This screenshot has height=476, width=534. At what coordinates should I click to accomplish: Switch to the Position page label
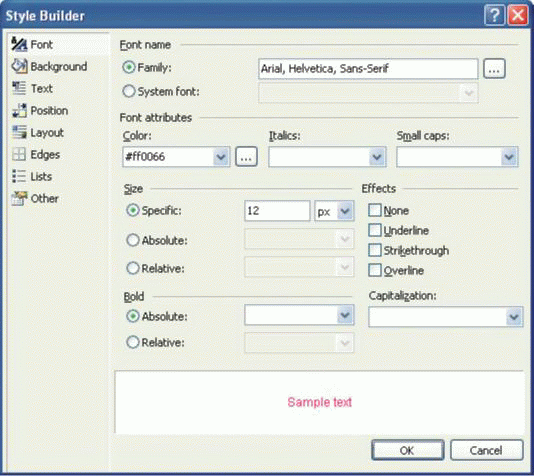(49, 111)
